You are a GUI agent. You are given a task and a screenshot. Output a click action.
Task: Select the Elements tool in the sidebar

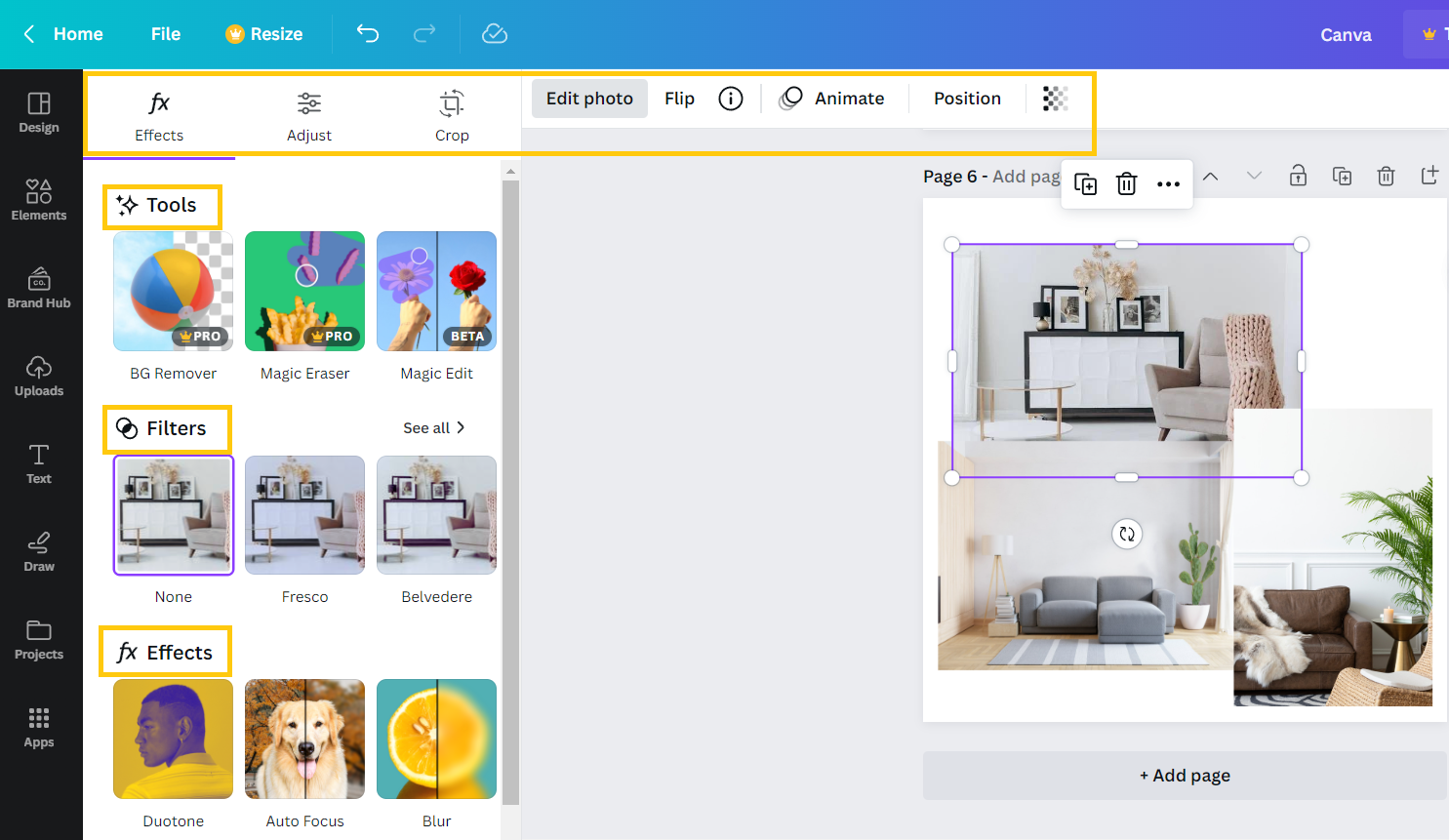tap(39, 200)
